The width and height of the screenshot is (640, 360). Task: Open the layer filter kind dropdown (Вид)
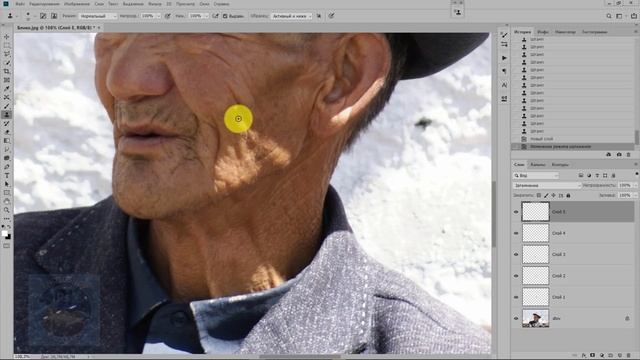click(536, 176)
